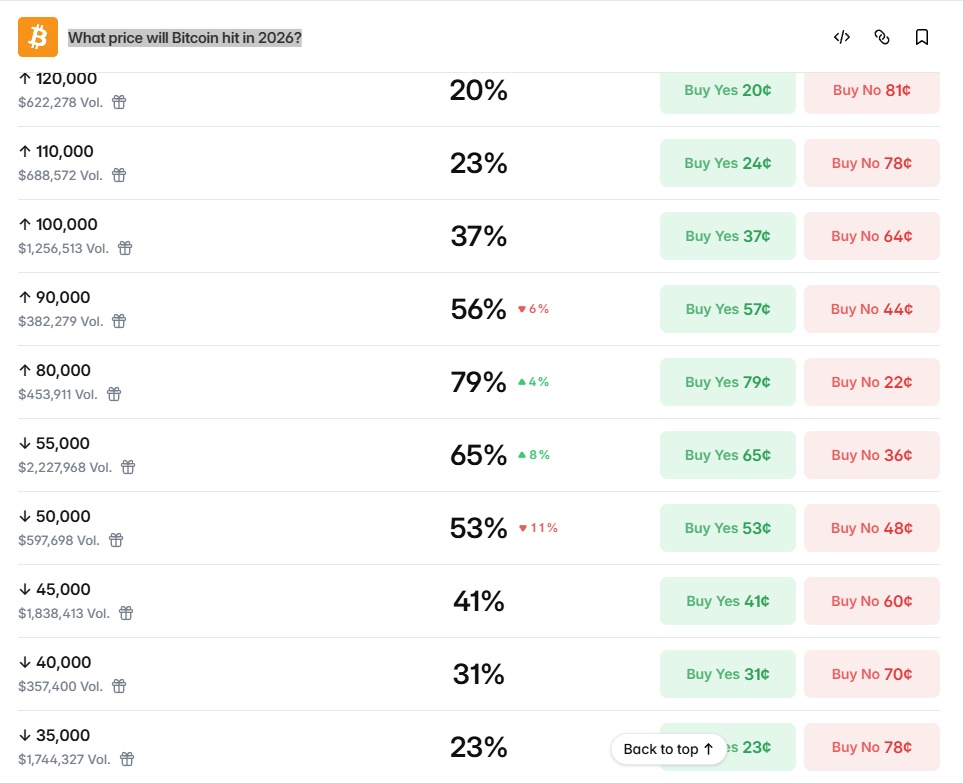Click gift icon for ↓ 35,000 row

[x=126, y=759]
